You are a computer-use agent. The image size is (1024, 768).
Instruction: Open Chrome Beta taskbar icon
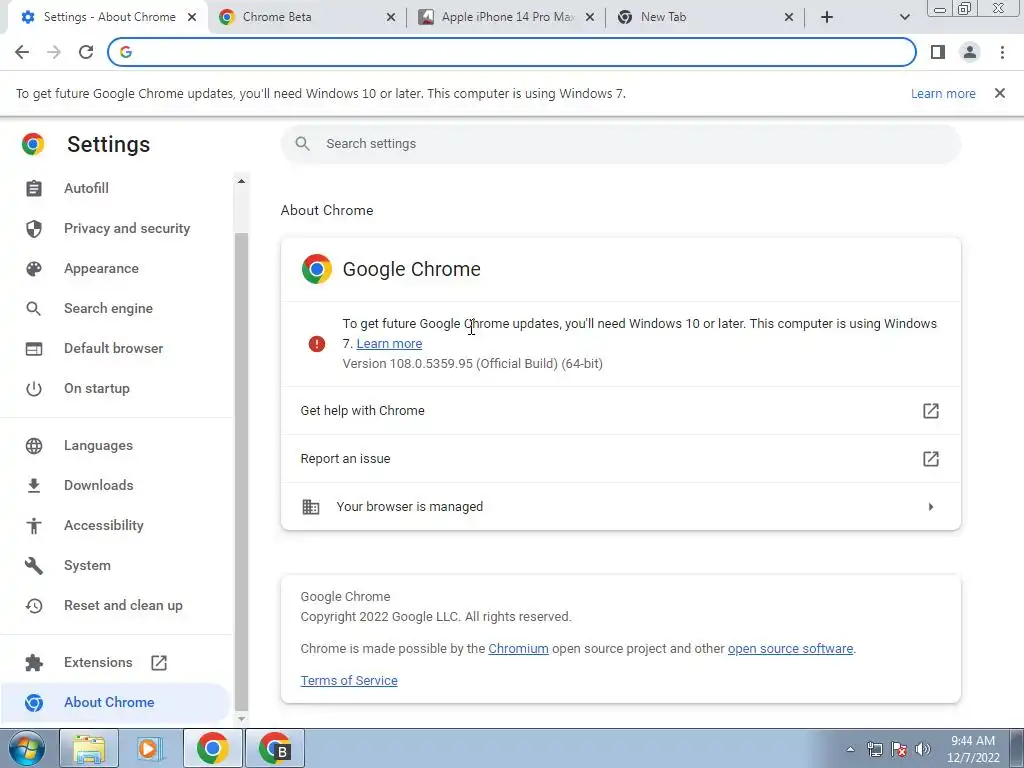[x=274, y=748]
